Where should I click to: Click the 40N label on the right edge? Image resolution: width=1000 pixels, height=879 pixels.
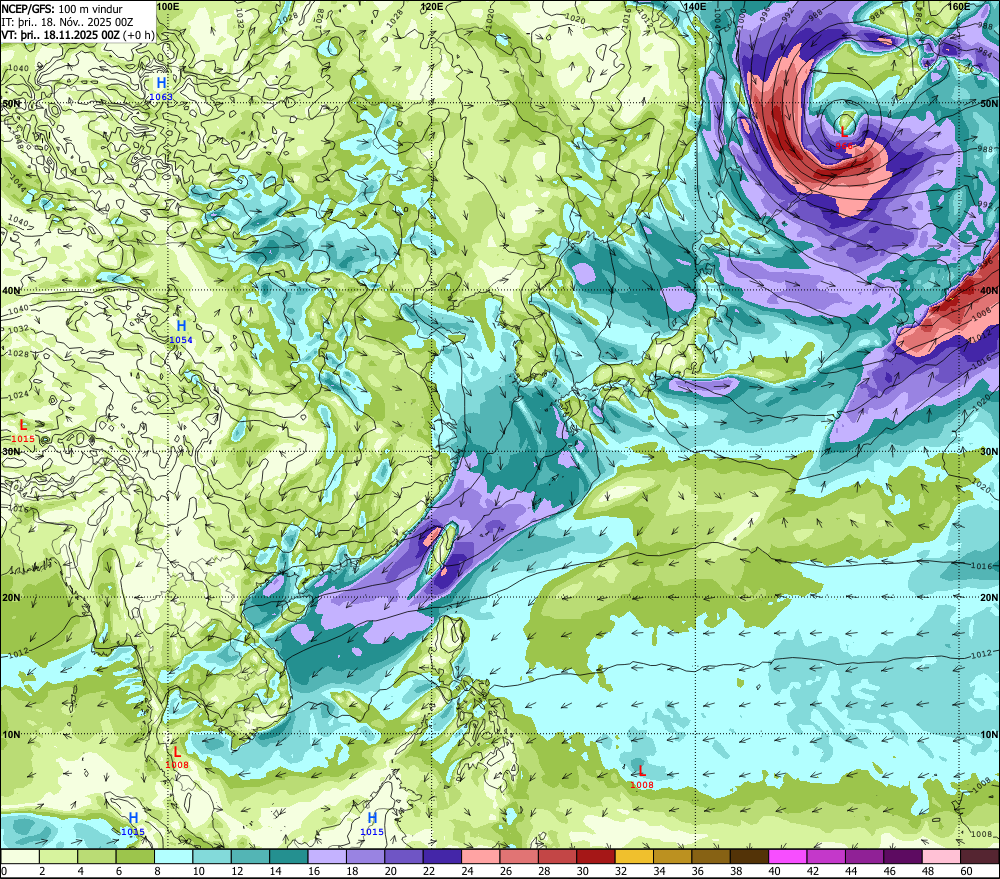click(x=989, y=290)
